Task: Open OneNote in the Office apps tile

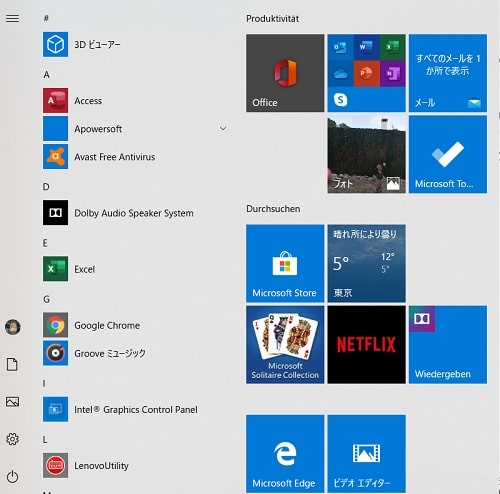Action: pyautogui.click(x=392, y=73)
